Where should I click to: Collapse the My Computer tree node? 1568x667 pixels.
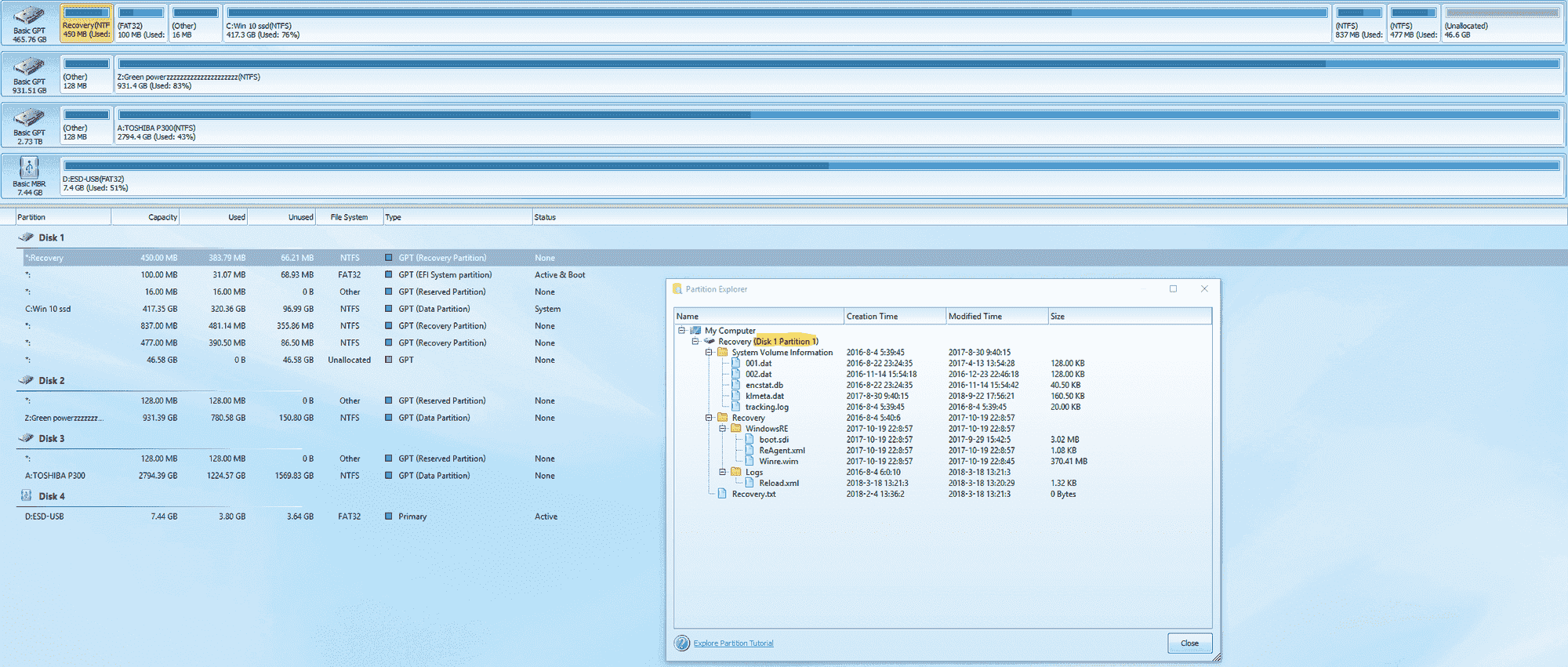click(681, 331)
